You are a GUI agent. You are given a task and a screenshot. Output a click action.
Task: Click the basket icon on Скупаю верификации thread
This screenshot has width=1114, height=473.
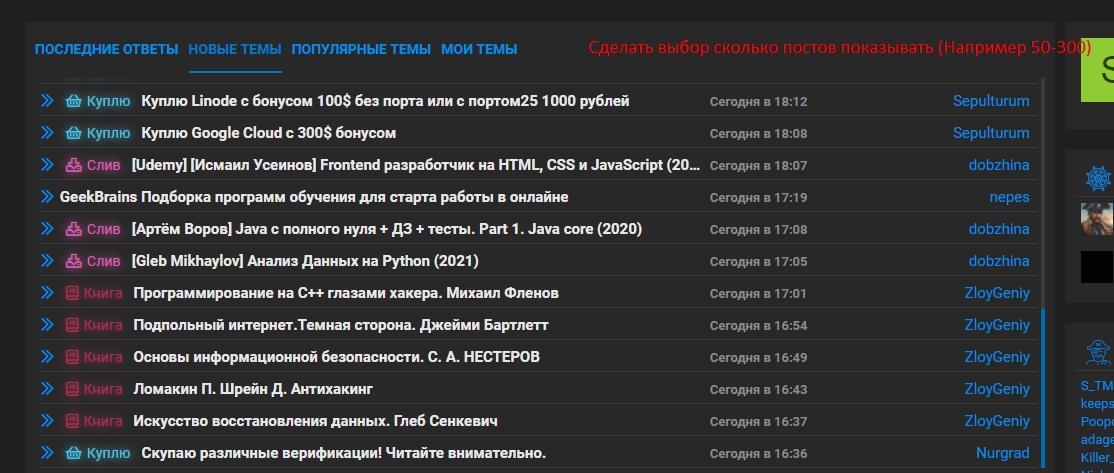[74, 452]
